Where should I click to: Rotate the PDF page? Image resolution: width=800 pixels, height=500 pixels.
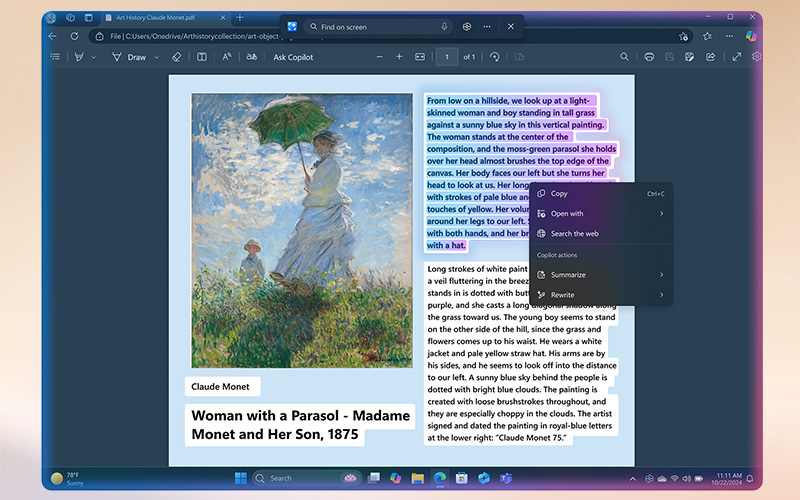click(x=494, y=57)
